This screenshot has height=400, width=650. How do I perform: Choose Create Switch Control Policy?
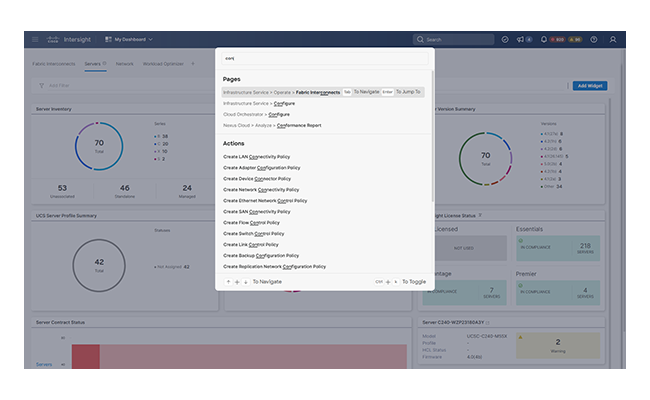(254, 234)
